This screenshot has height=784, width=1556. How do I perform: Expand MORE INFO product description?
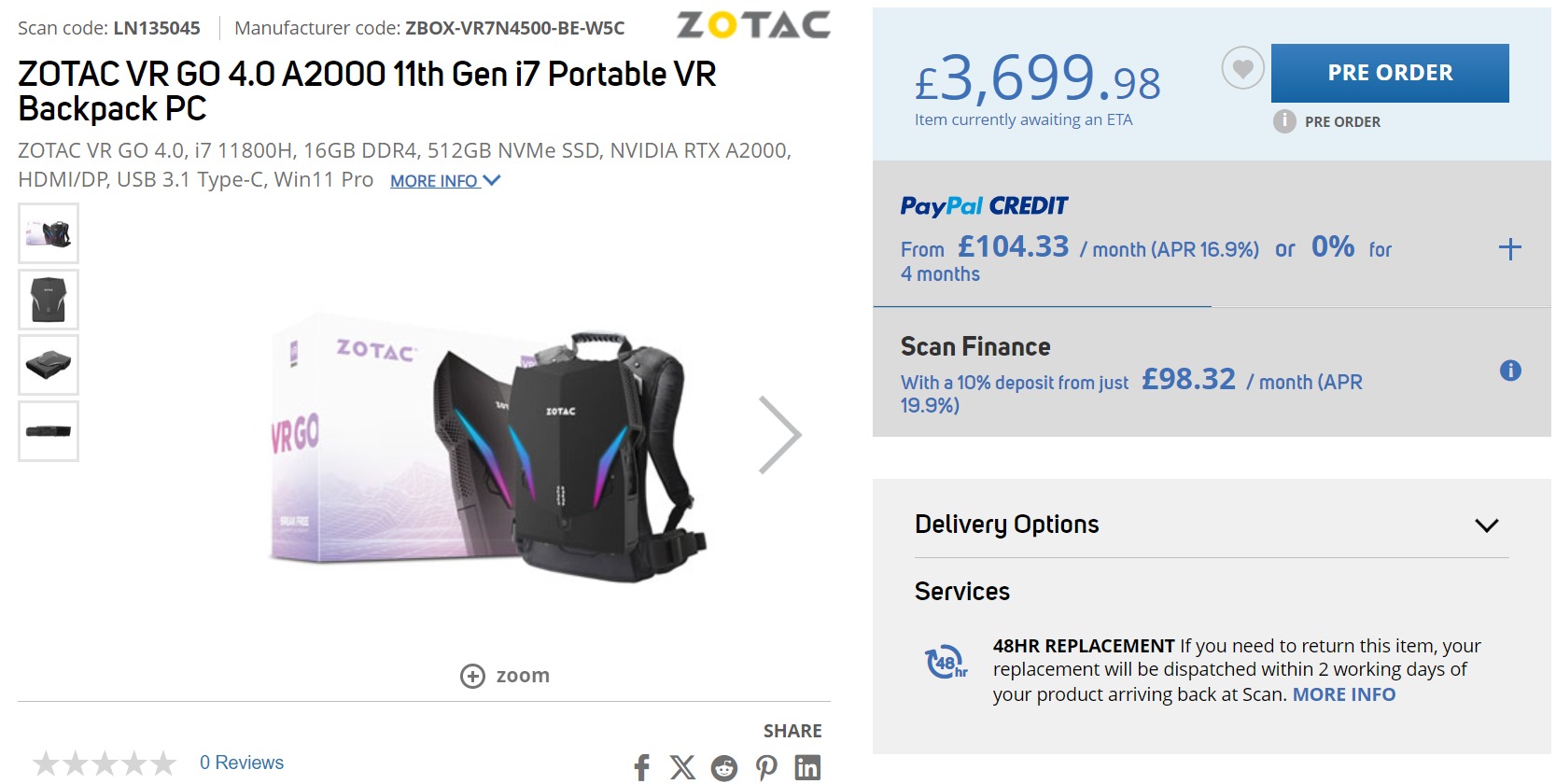pyautogui.click(x=444, y=181)
